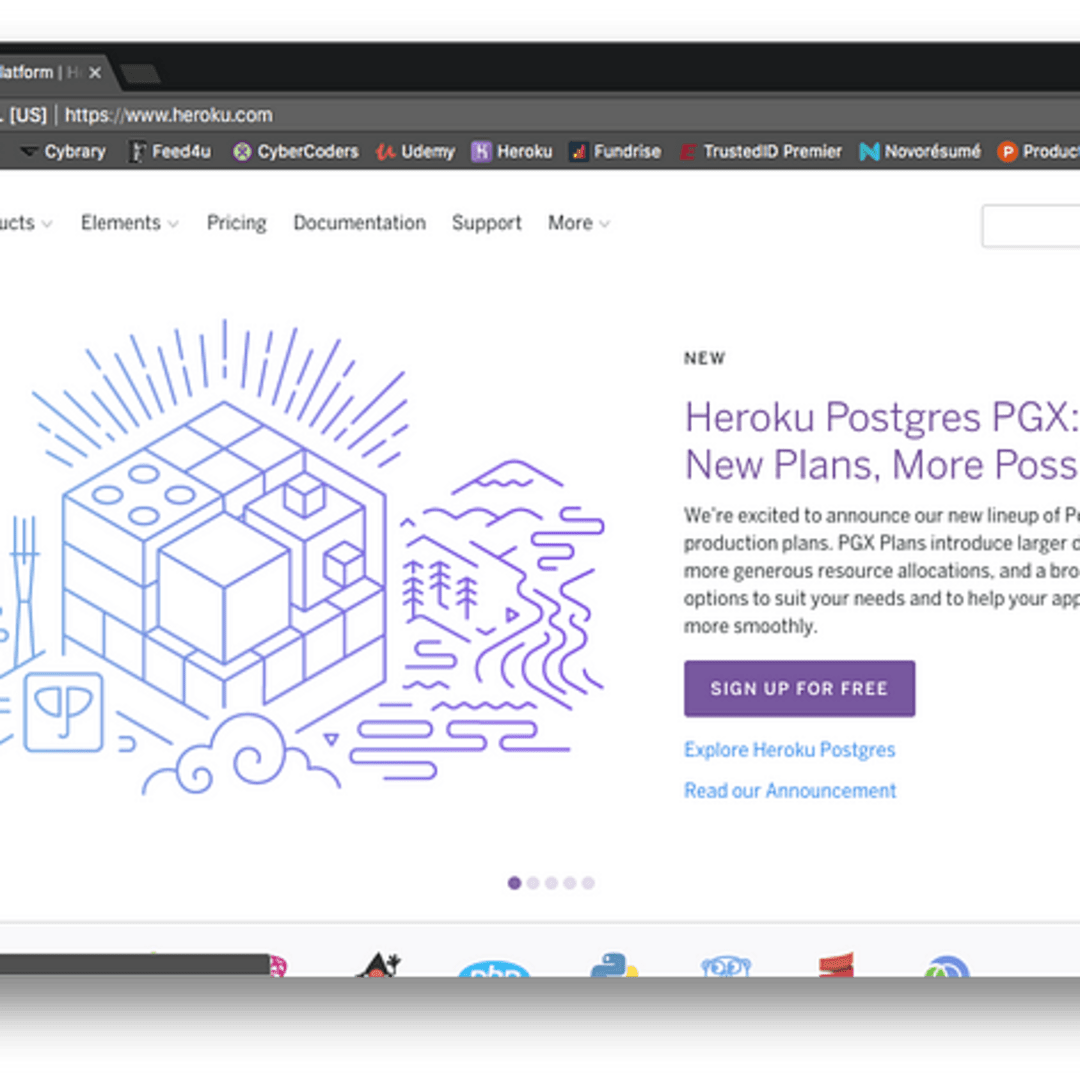Open the Heroku bookmark
This screenshot has width=1080, height=1080.
(512, 152)
